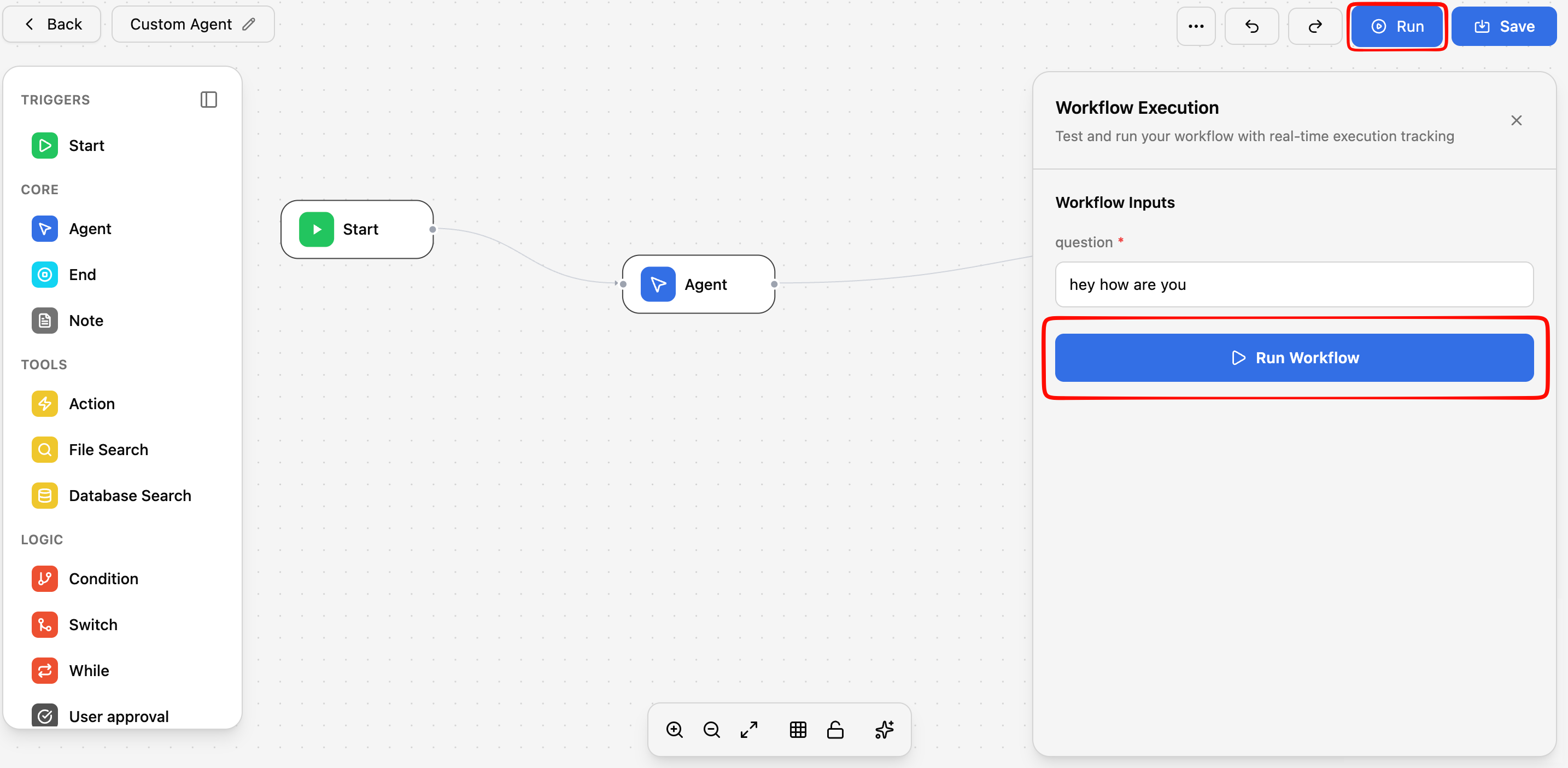Screen dimensions: 1568x768
Task: Close the Workflow Execution panel
Action: pos(1516,120)
